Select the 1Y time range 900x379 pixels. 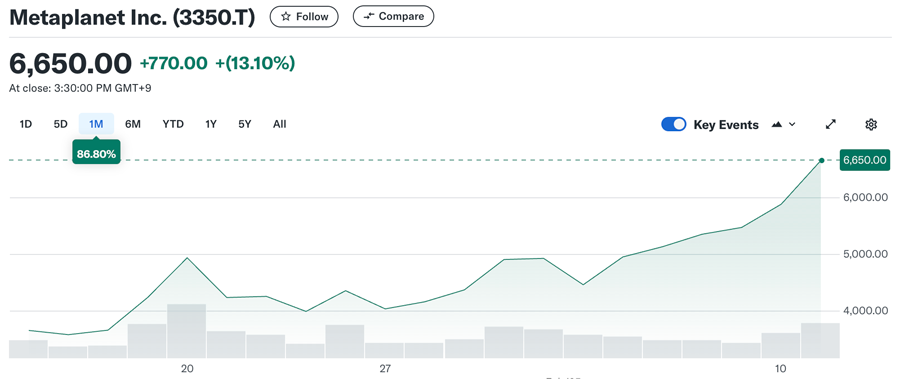(211, 124)
